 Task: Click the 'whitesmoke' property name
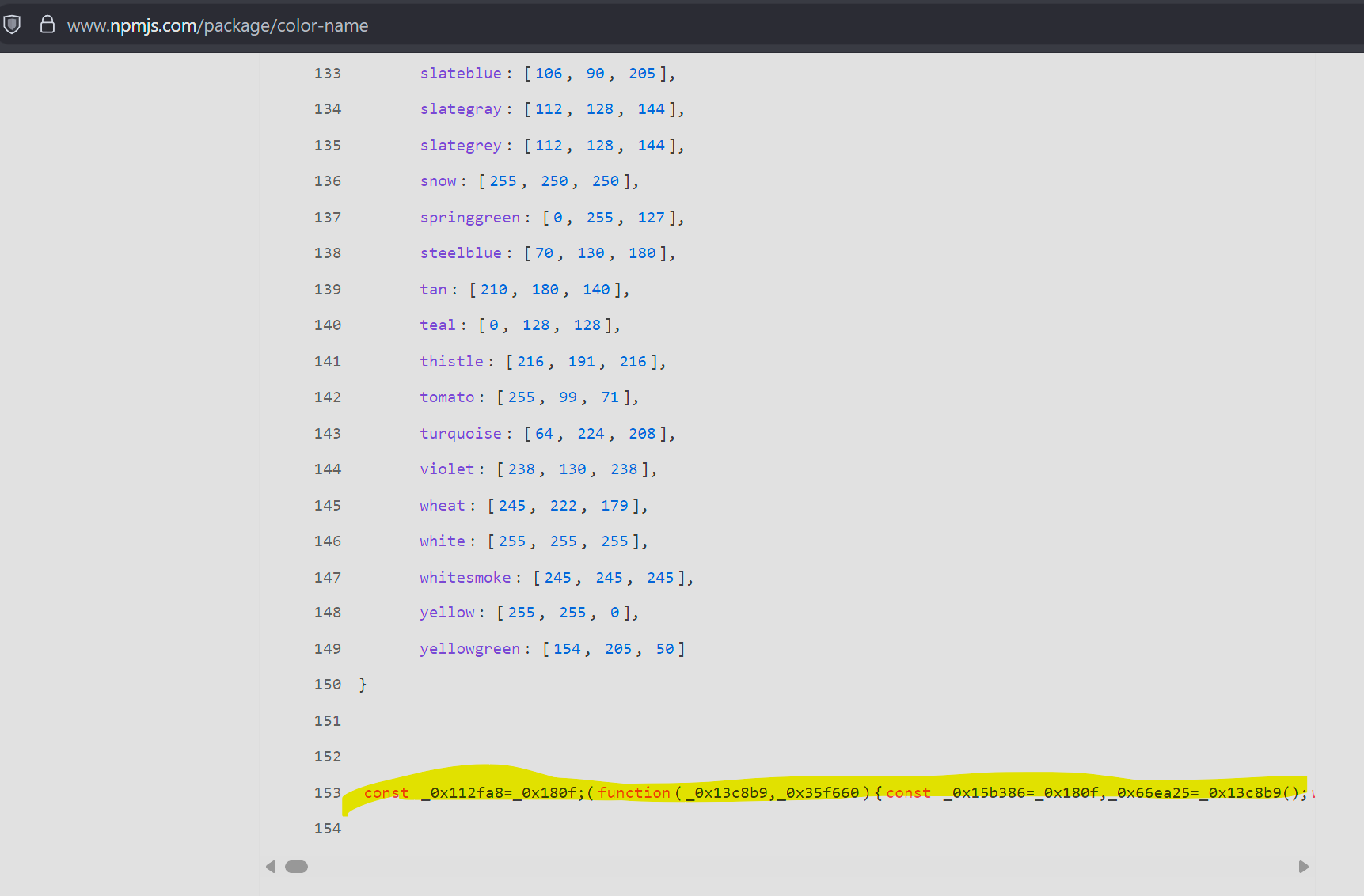click(x=465, y=577)
